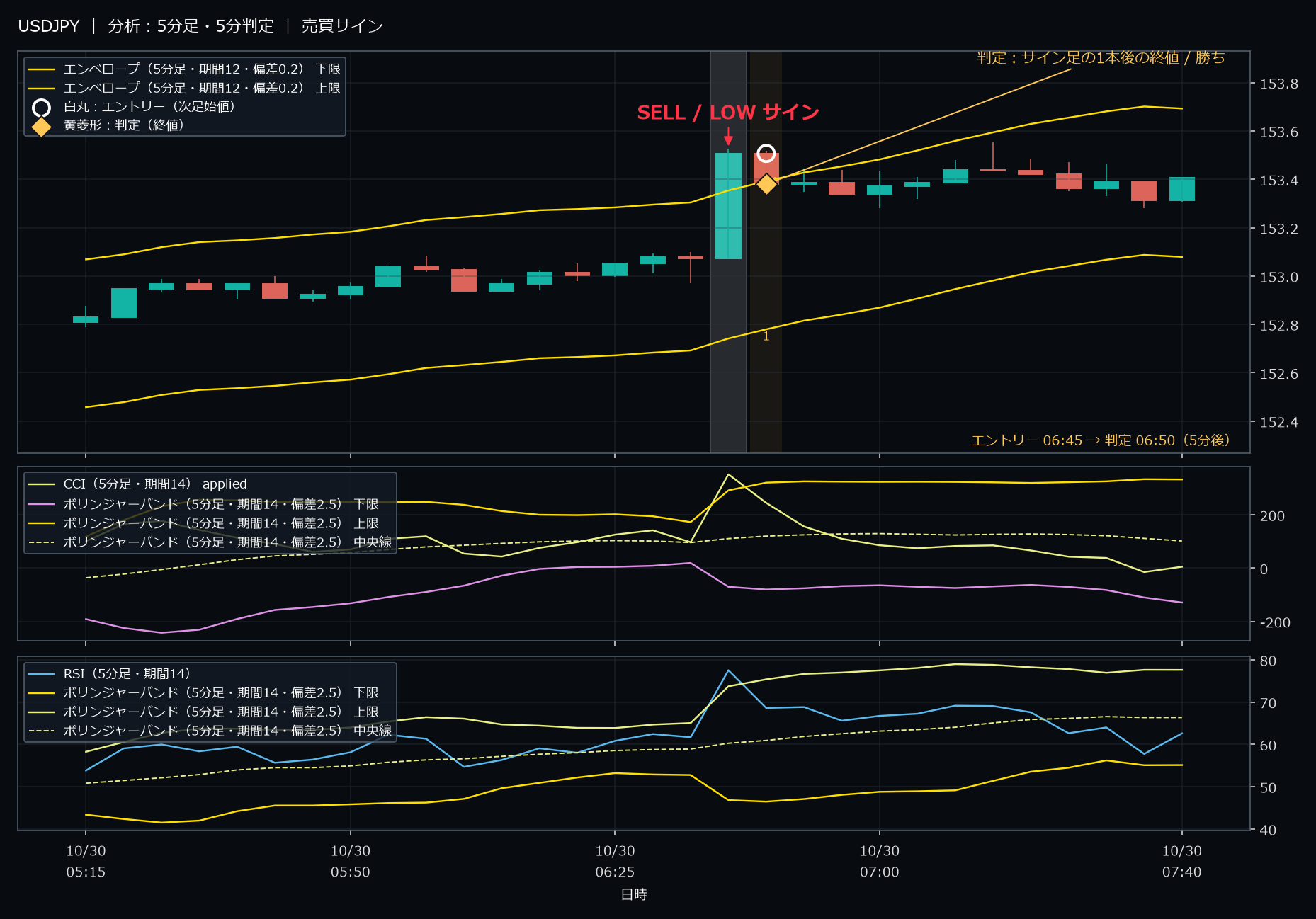Screen dimensions: 1316x919
Task: Click the 黄菱形：判定（終値） legend entry
Action: pos(108,125)
